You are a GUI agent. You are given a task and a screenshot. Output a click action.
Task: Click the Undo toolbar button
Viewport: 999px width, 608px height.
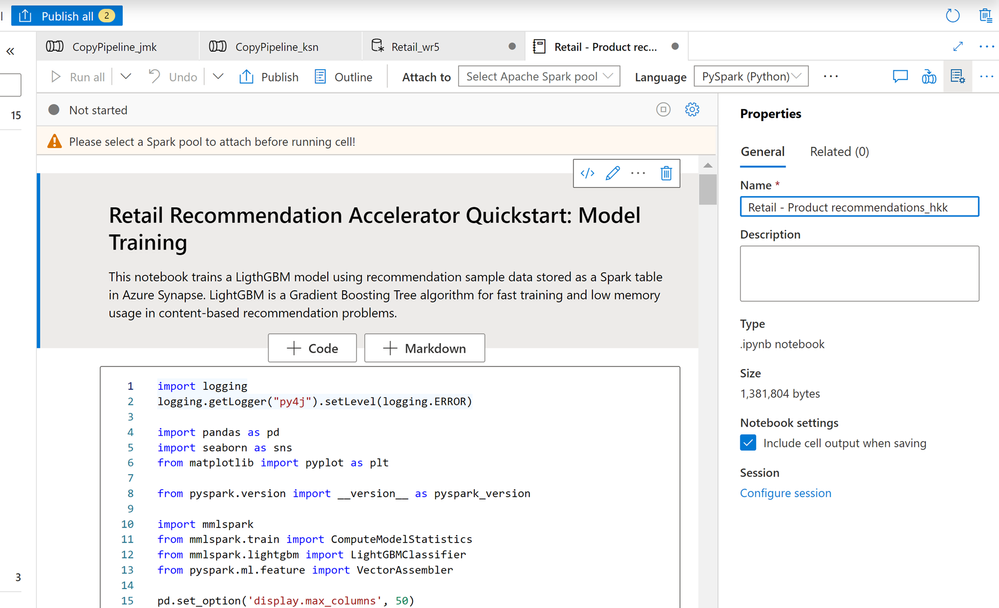(173, 76)
